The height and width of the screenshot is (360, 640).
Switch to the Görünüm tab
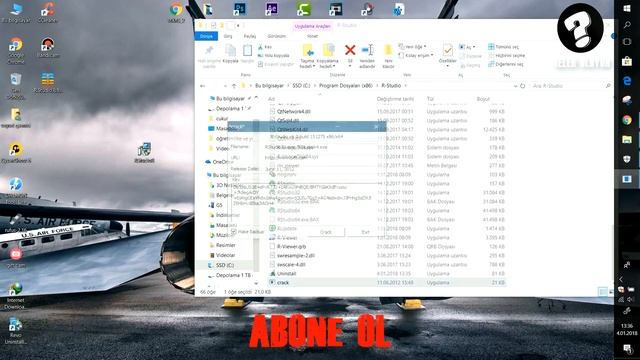point(277,36)
